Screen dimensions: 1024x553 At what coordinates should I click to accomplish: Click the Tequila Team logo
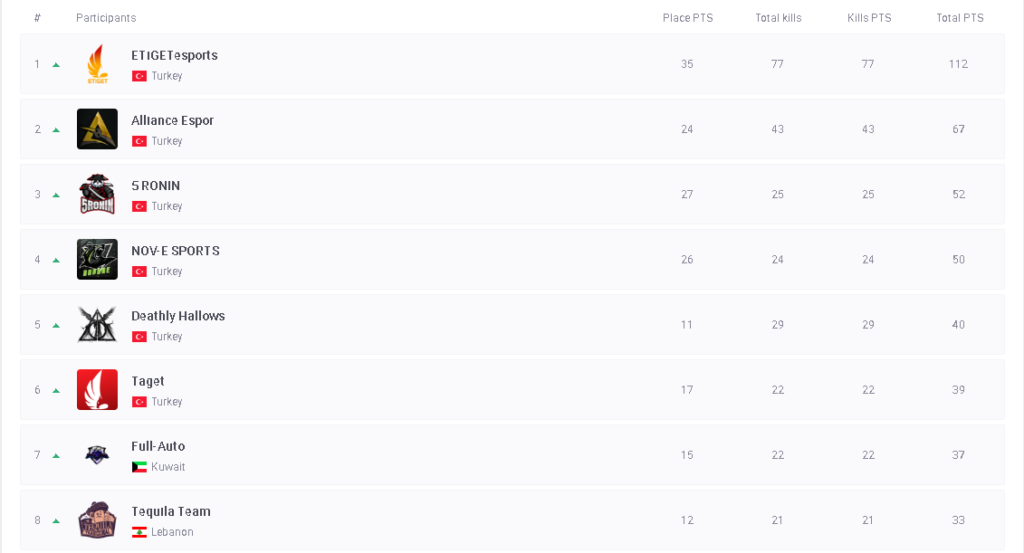[x=97, y=520]
